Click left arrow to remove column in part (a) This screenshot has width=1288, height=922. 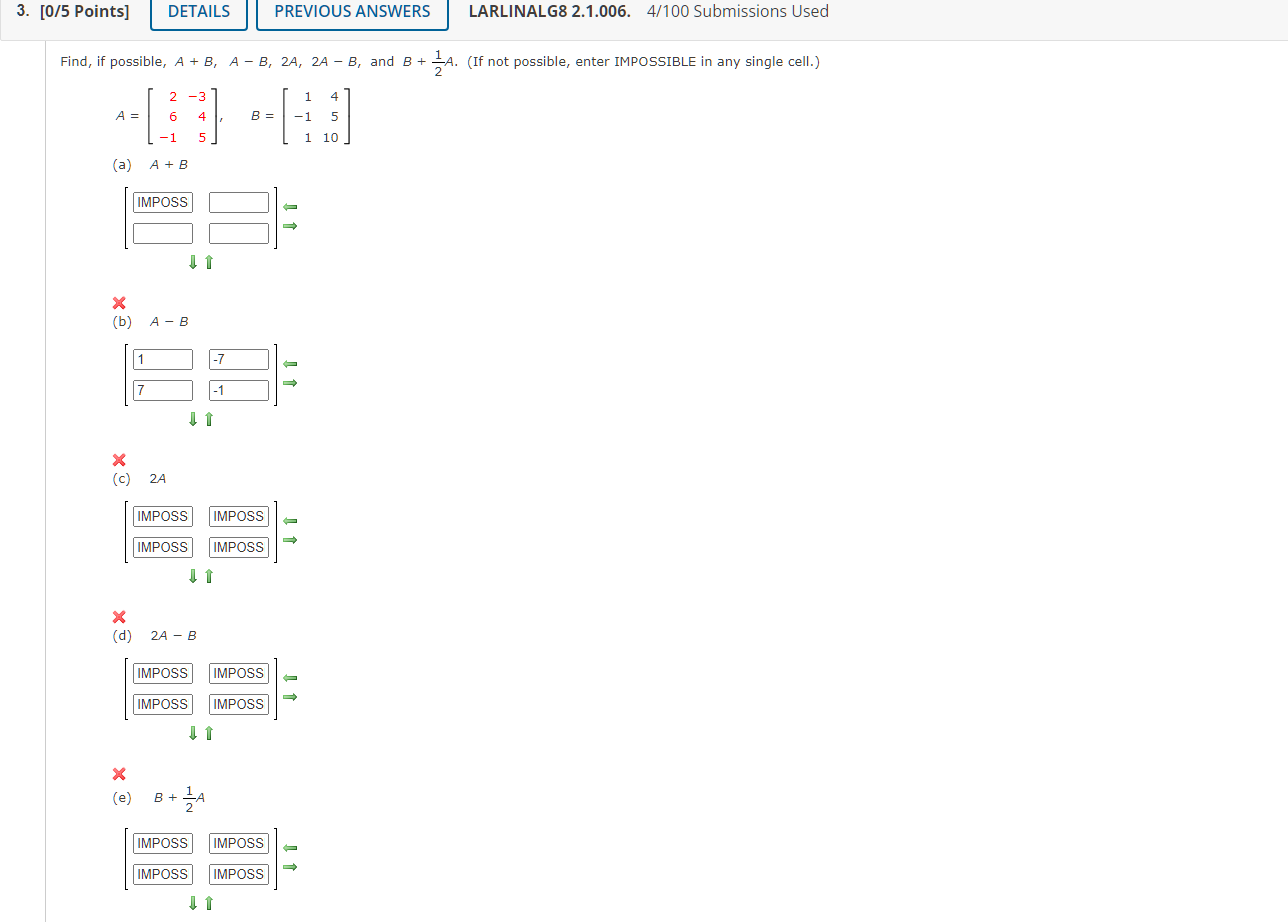point(289,207)
